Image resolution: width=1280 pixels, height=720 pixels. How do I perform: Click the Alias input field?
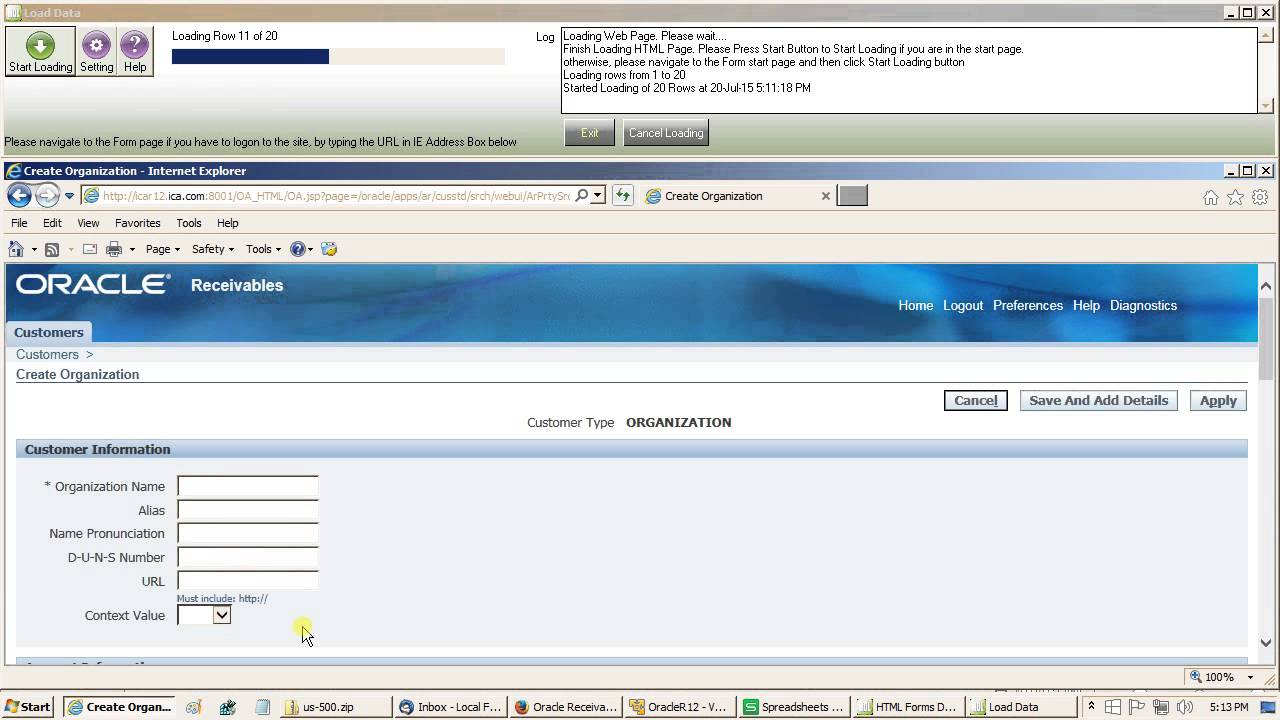pos(248,510)
